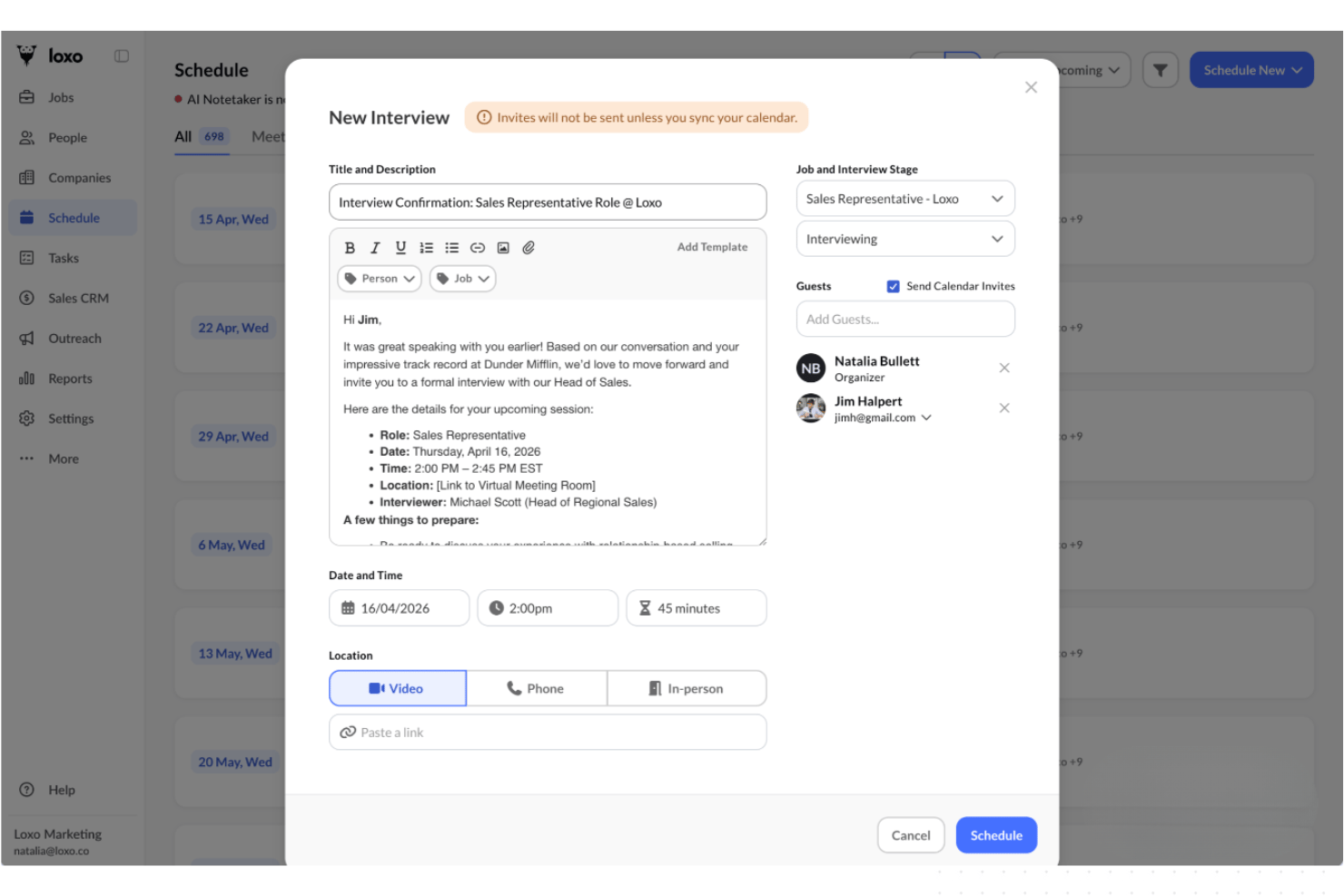
Task: Focus the interview title field
Action: 548,202
